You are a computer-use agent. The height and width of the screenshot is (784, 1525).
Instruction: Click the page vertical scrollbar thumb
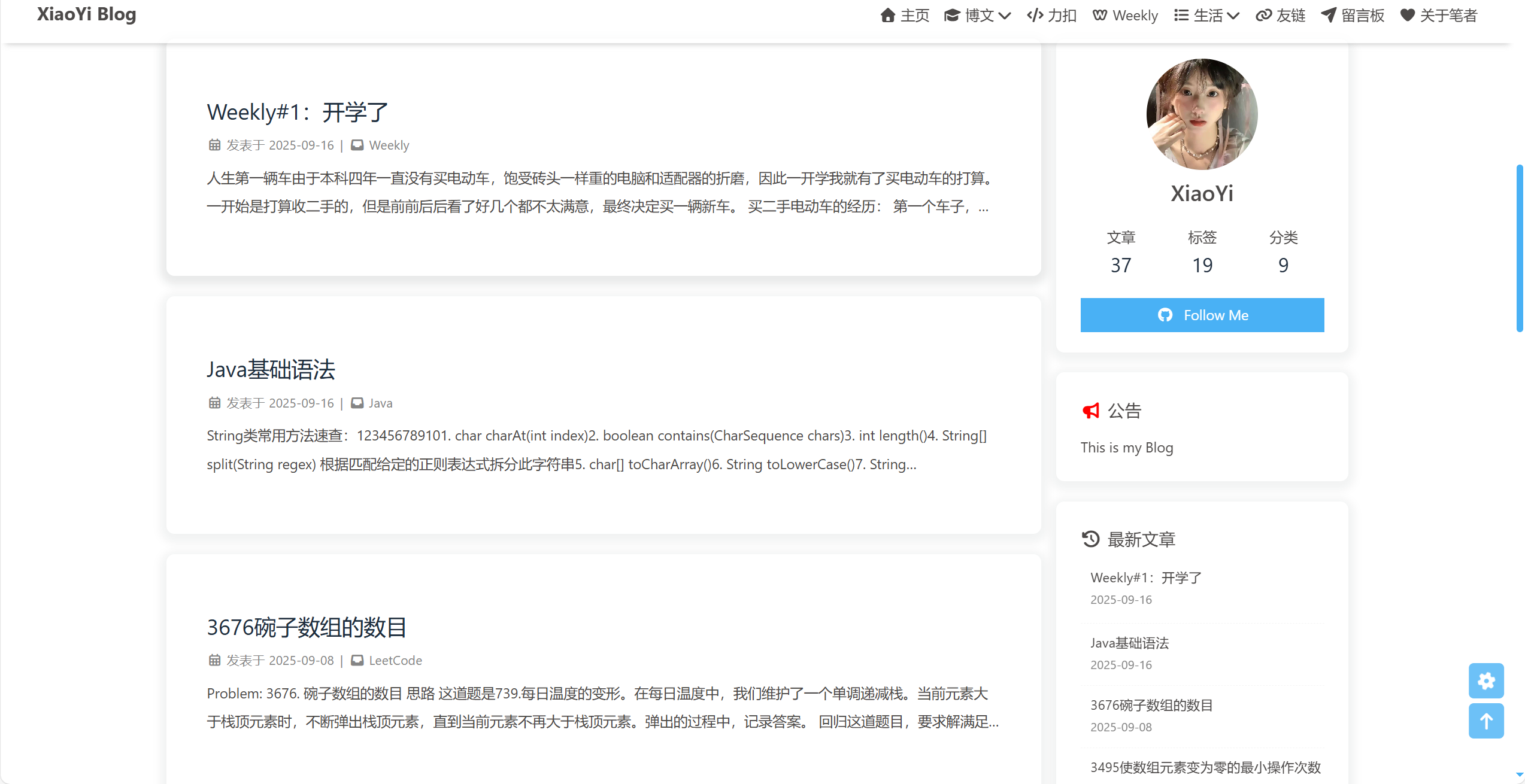click(x=1519, y=248)
